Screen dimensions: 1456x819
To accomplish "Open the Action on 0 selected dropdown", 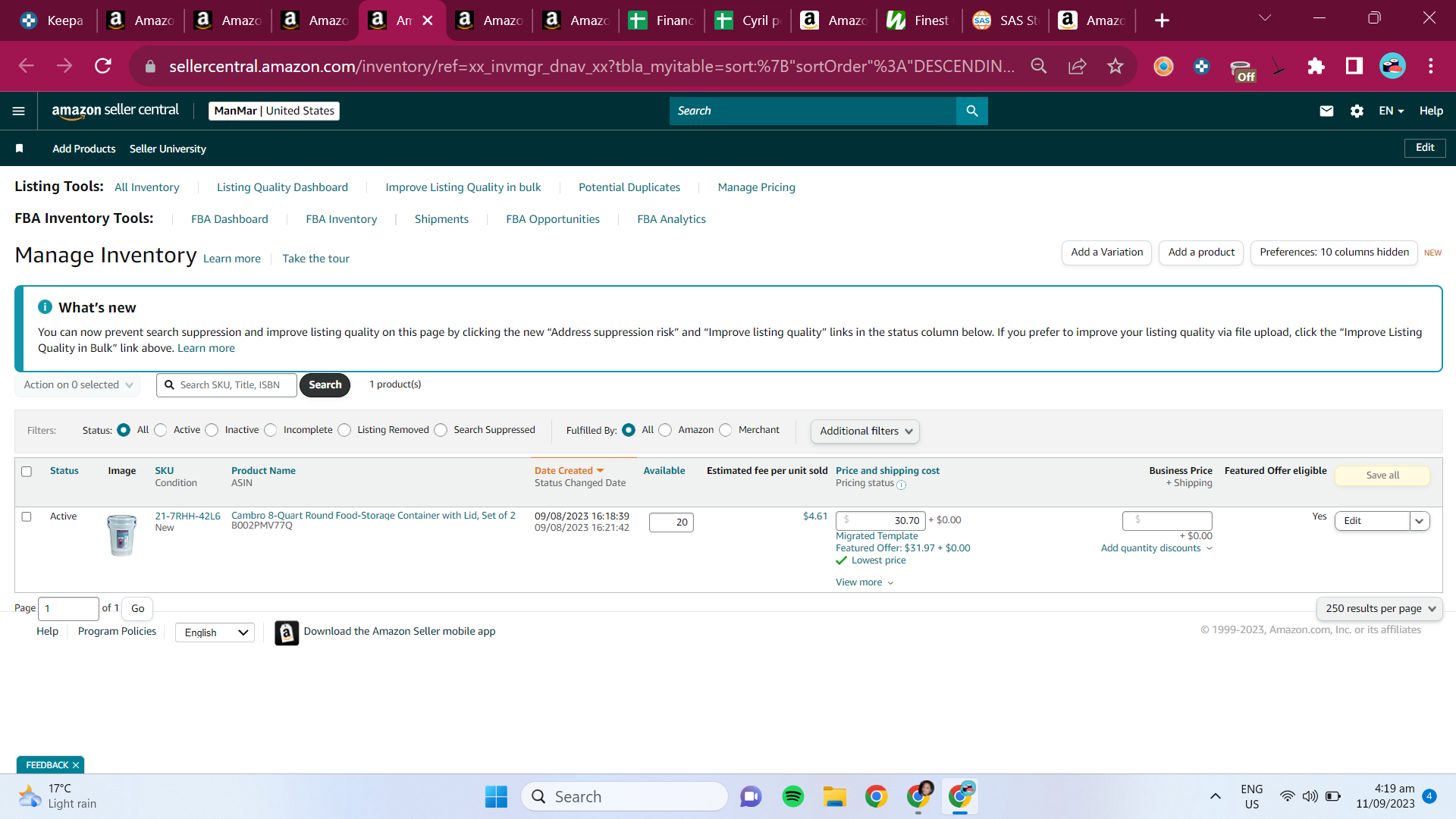I will pyautogui.click(x=78, y=384).
